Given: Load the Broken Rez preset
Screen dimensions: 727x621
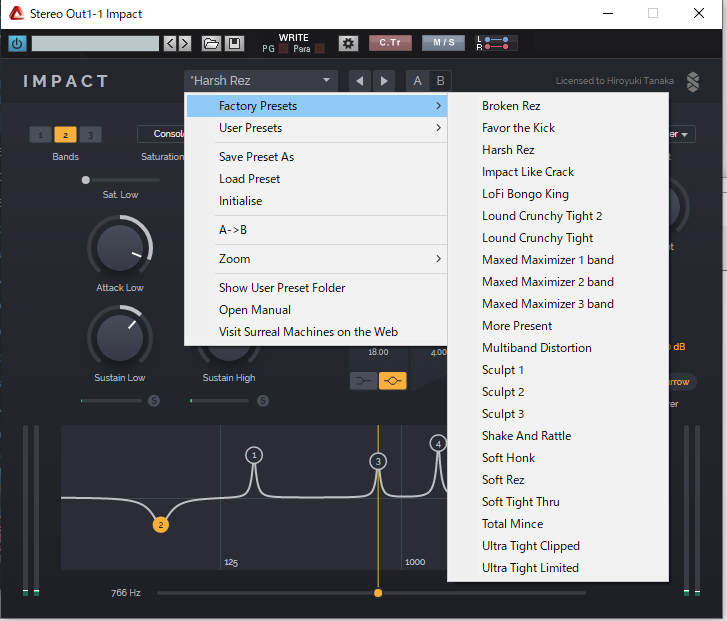Looking at the screenshot, I should [558, 106].
